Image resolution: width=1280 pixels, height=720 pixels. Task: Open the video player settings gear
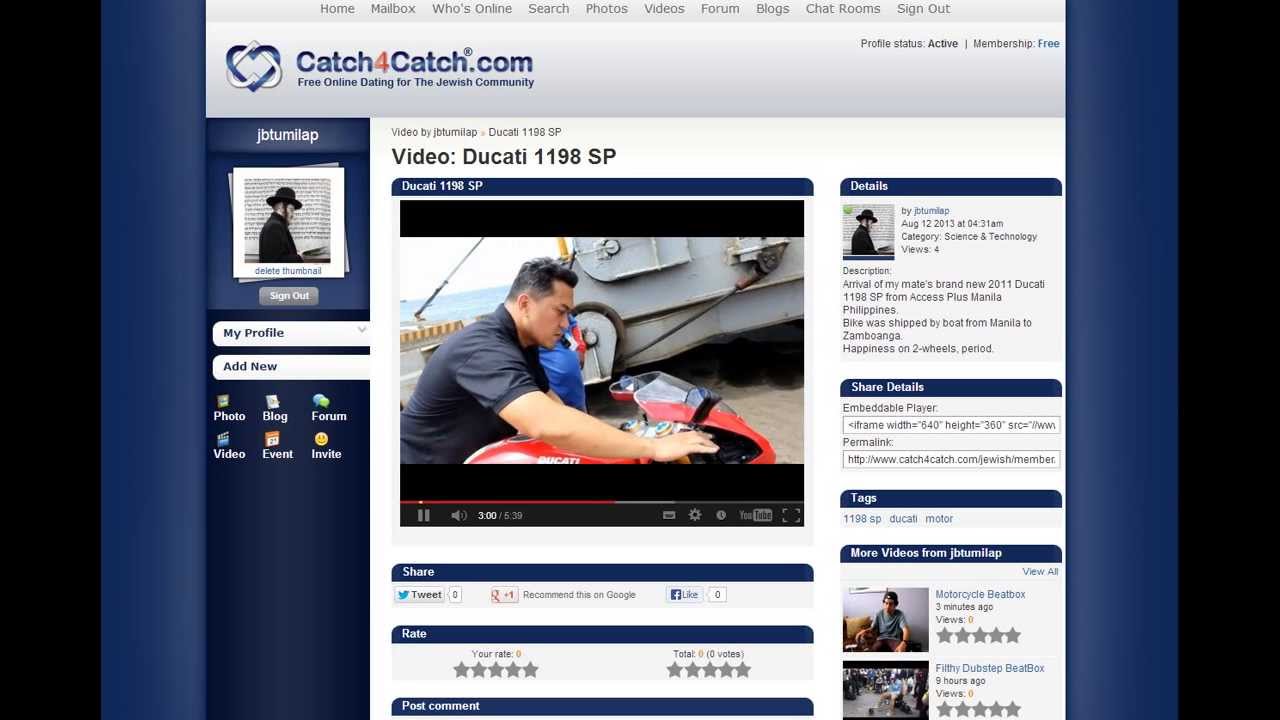pyautogui.click(x=695, y=516)
